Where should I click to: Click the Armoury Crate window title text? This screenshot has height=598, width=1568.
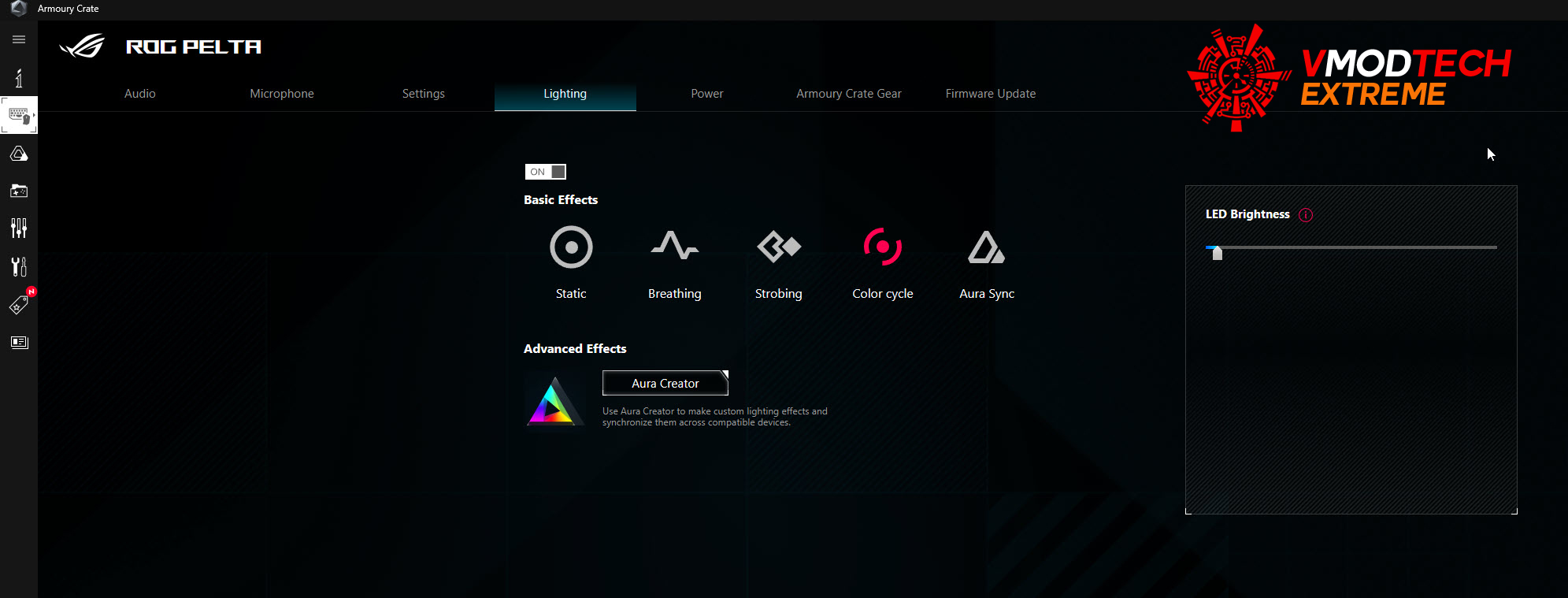click(x=69, y=9)
